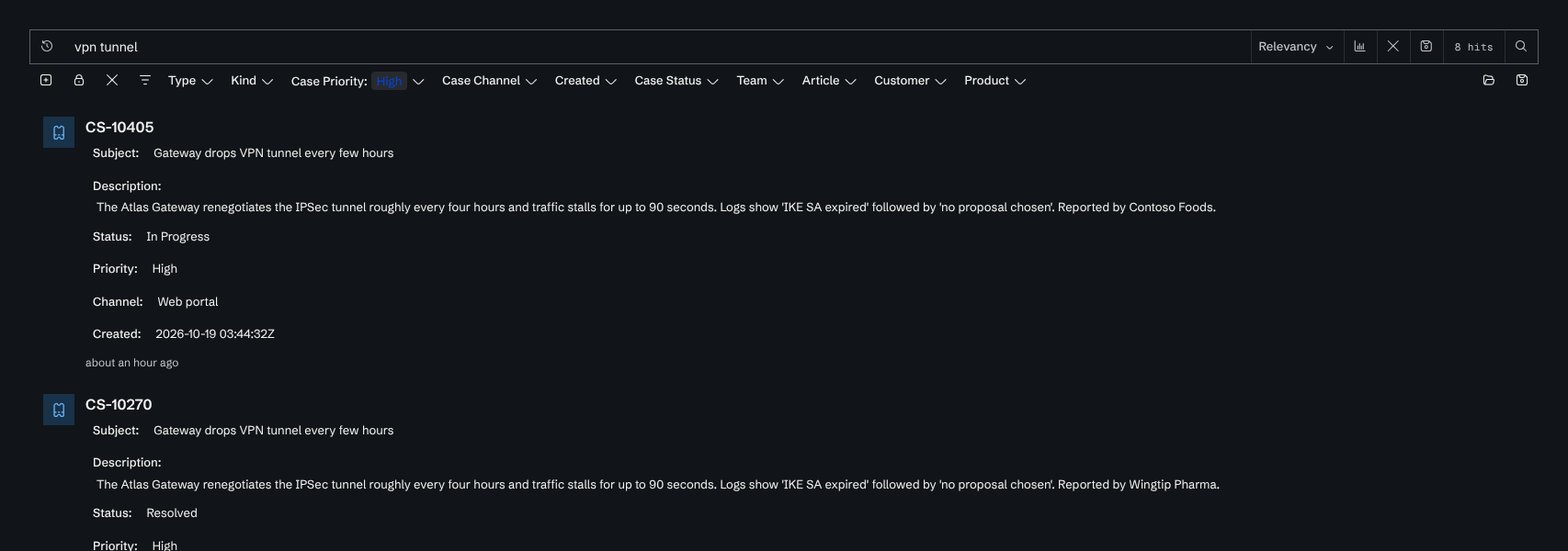Click the '8 hits' count
This screenshot has height=551, width=1568.
click(x=1473, y=47)
